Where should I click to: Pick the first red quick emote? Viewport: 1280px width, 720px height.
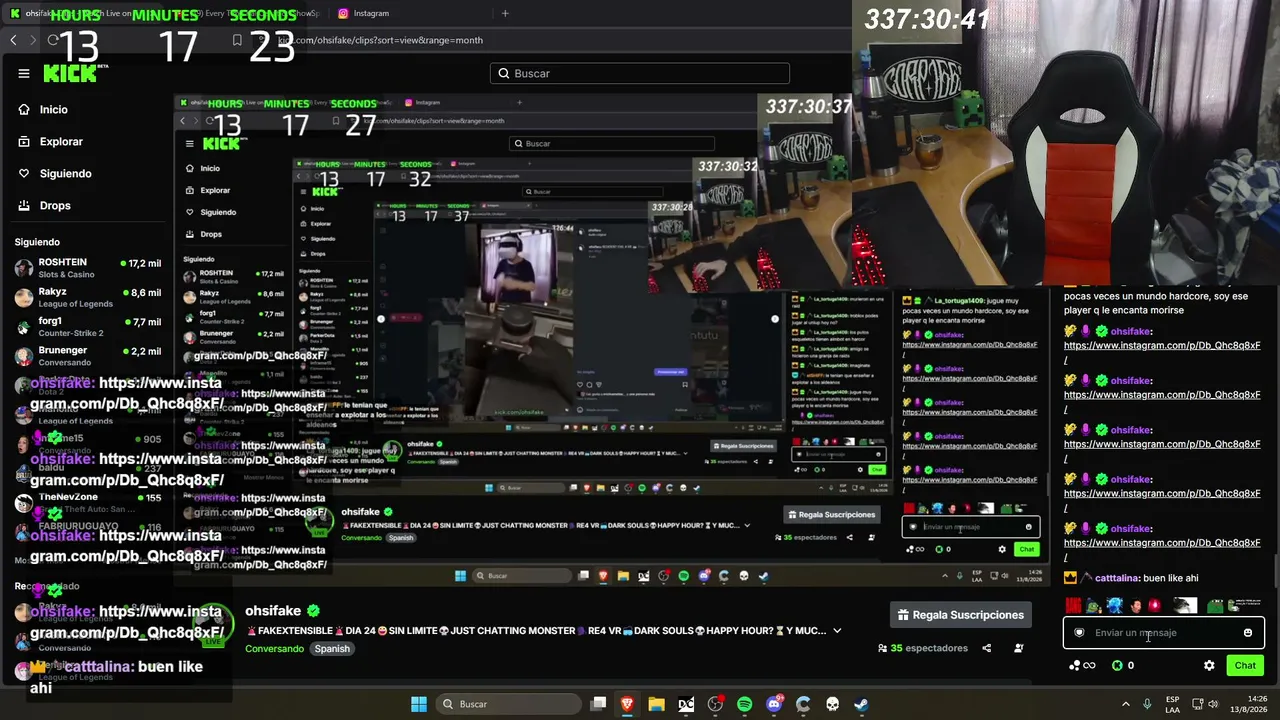click(1073, 606)
